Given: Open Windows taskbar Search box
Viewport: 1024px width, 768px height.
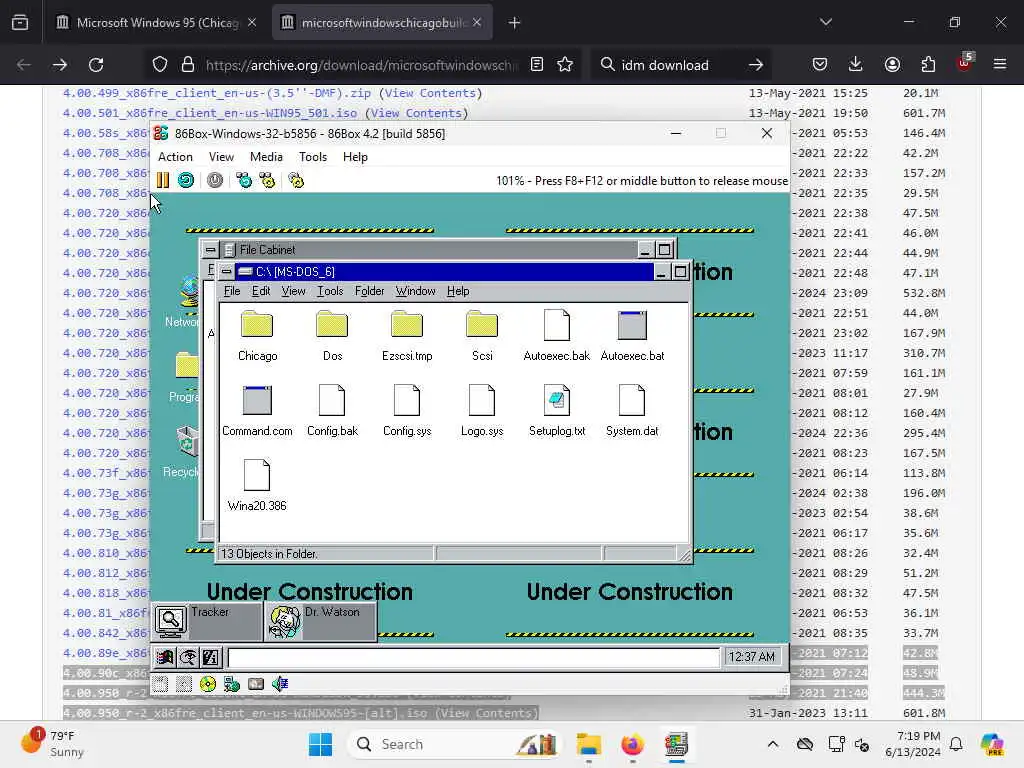Looking at the screenshot, I should click(455, 744).
